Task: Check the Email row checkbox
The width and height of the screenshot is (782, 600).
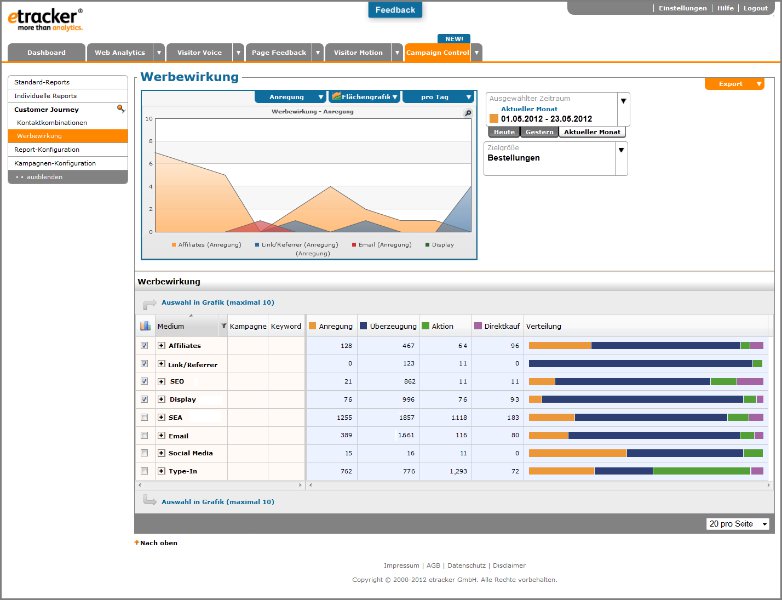Action: [x=145, y=435]
